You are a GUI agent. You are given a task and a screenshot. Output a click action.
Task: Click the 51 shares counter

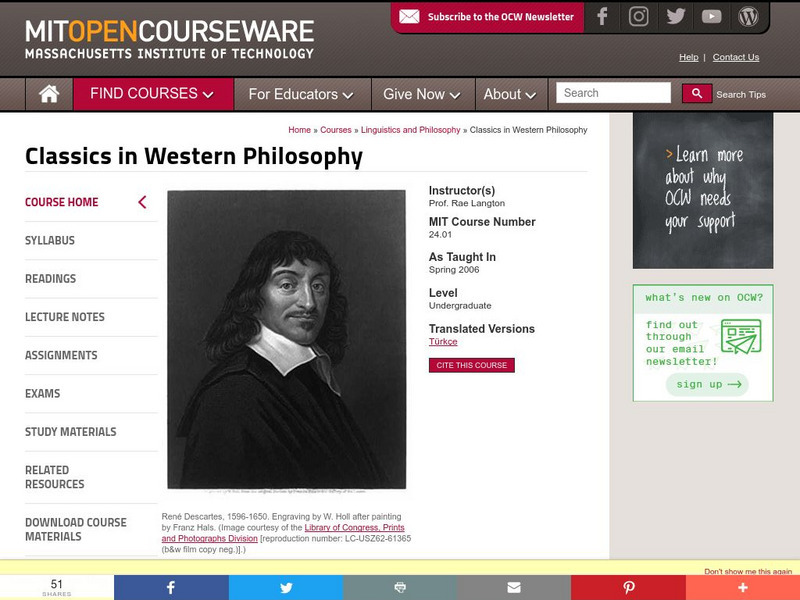click(57, 587)
